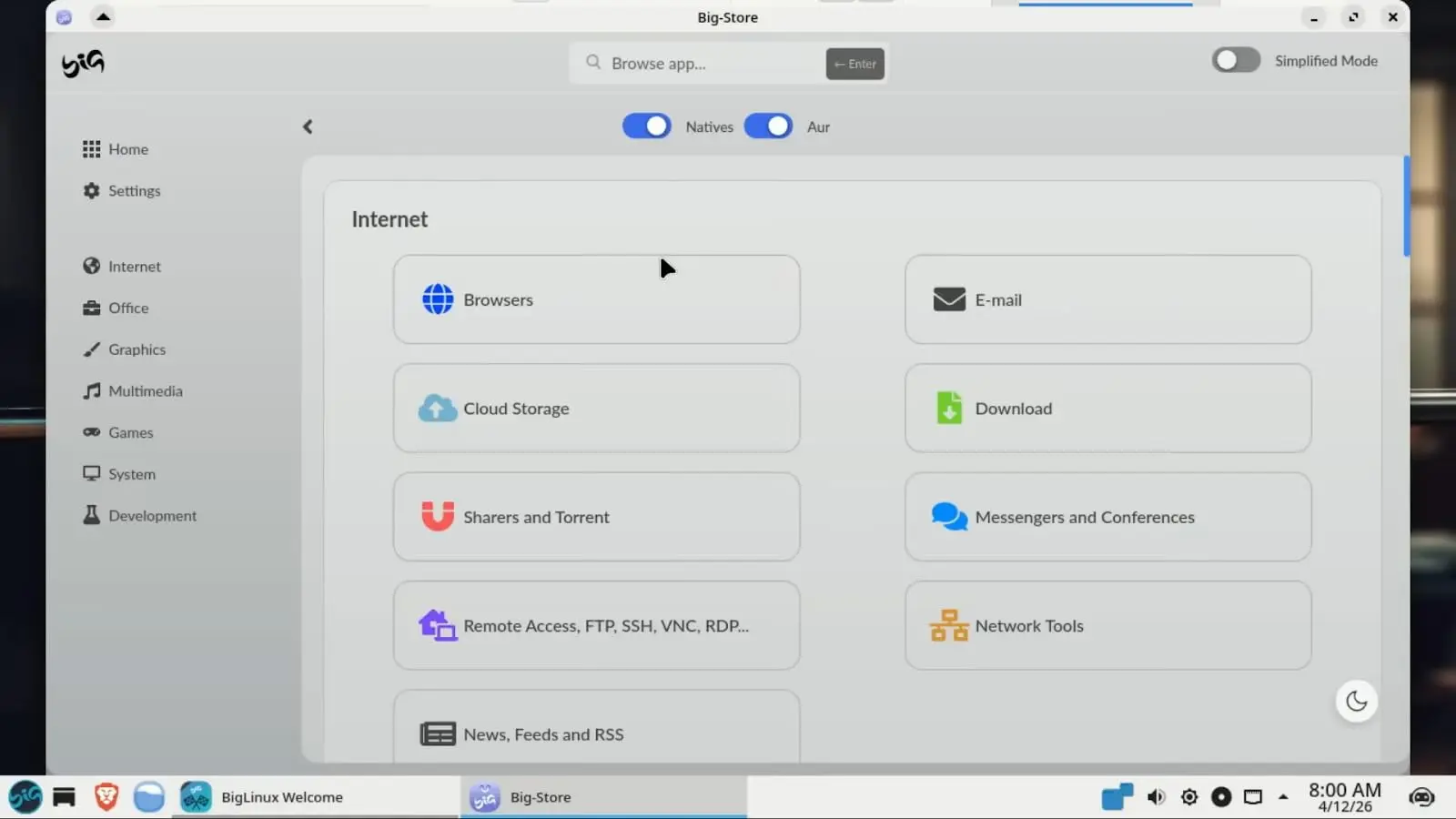Open the BigLinux start menu in taskbar
Viewport: 1456px width, 819px height.
pos(25,797)
